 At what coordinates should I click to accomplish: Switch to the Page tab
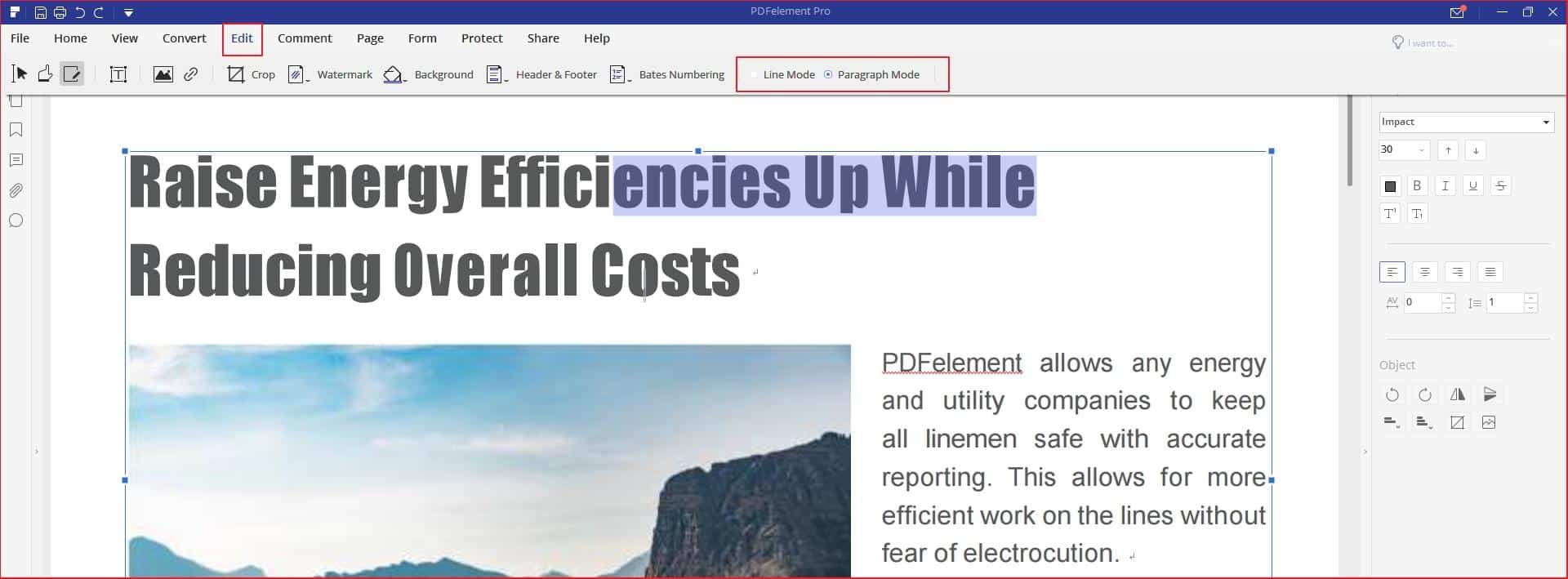tap(370, 38)
